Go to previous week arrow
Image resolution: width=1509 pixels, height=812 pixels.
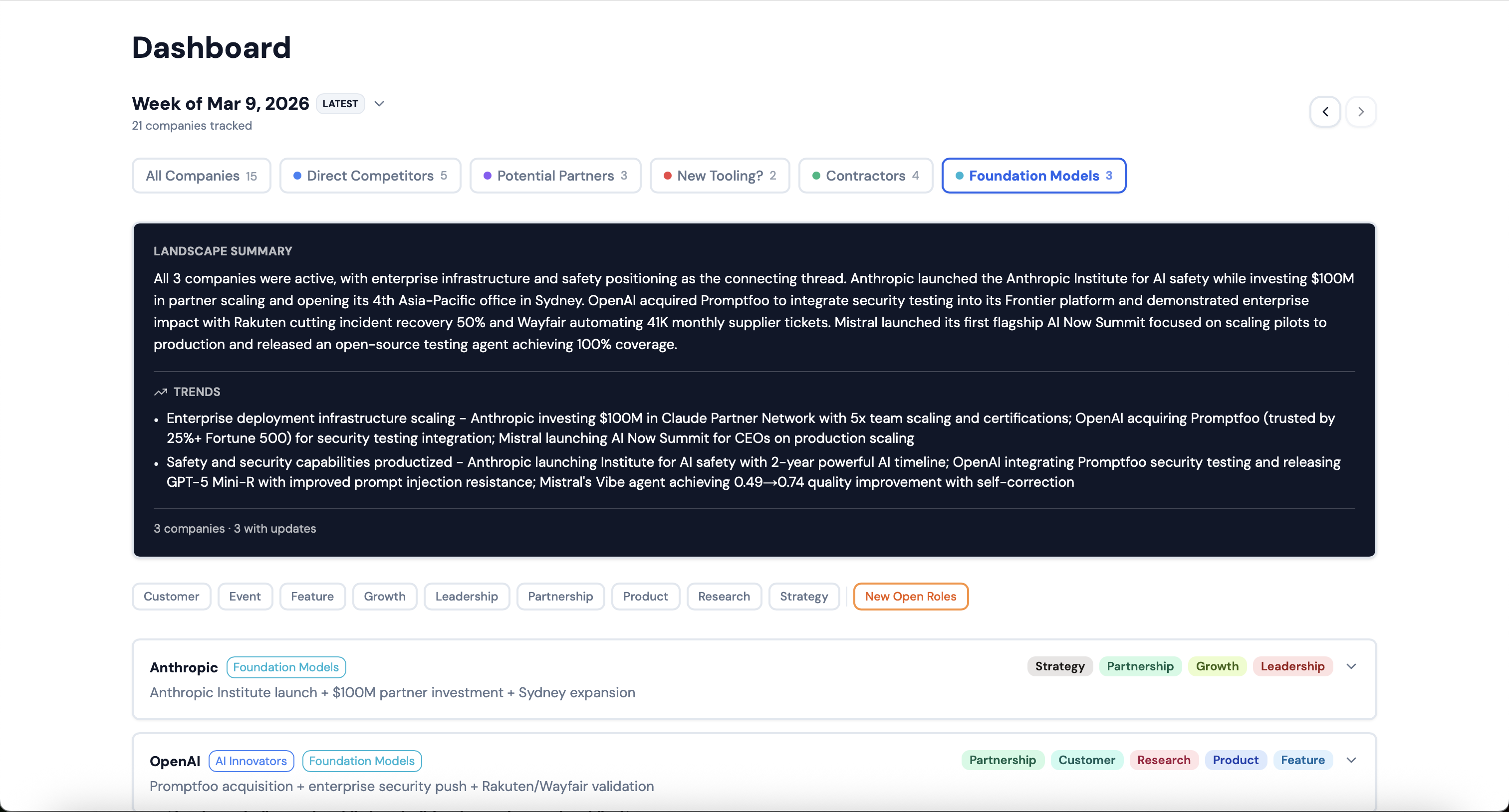tap(1325, 111)
